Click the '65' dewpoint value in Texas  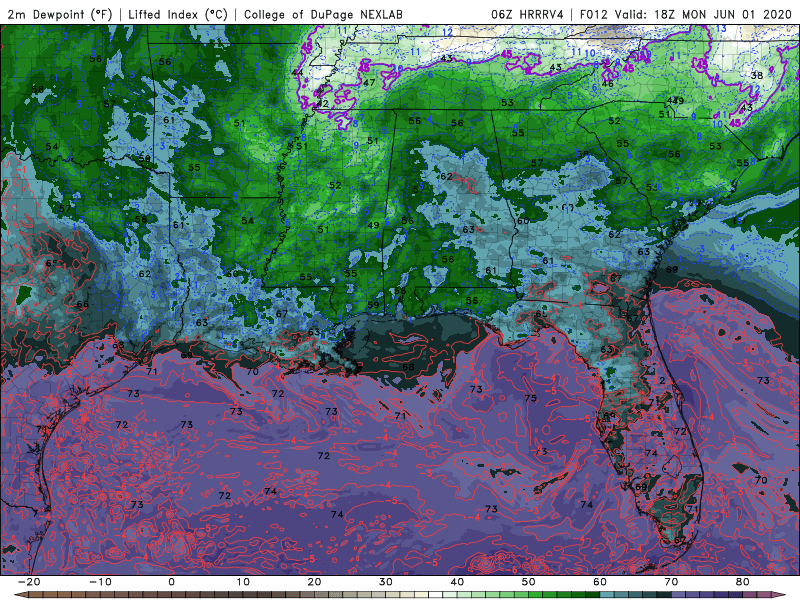click(x=52, y=263)
